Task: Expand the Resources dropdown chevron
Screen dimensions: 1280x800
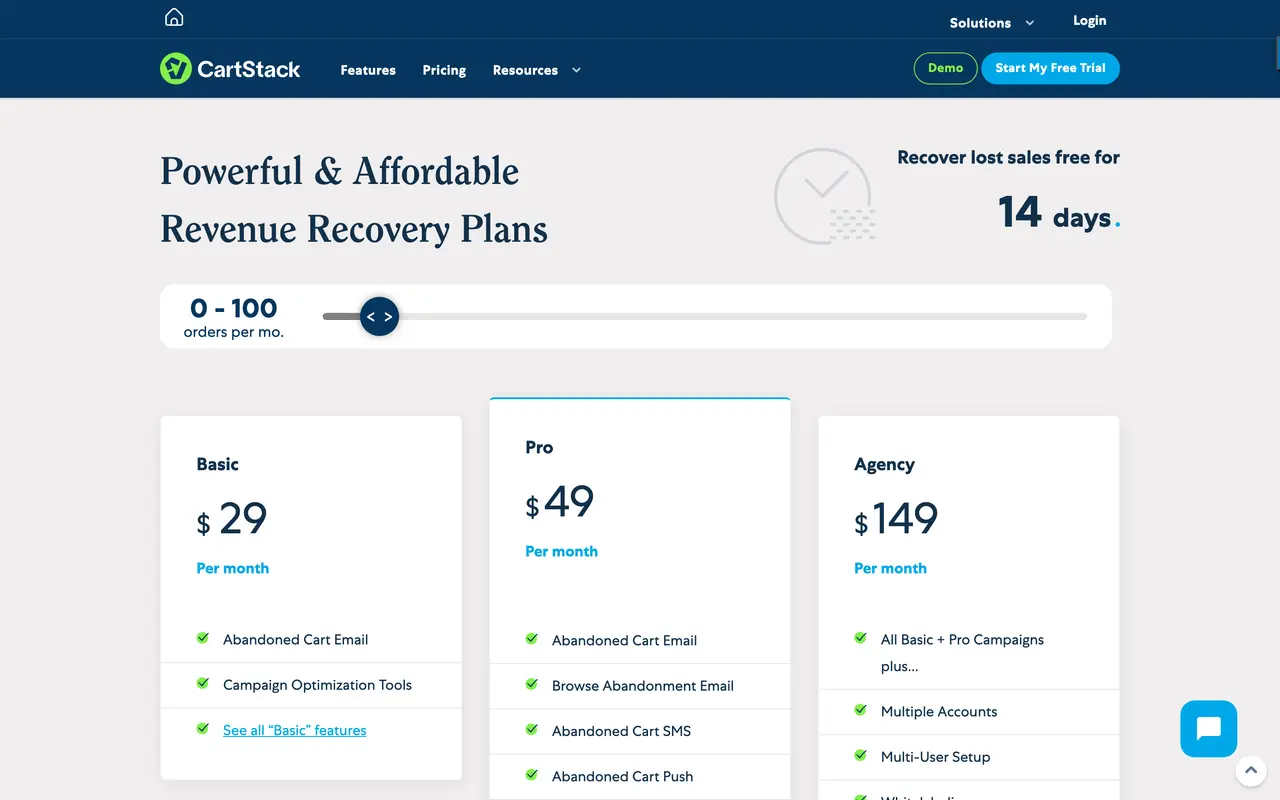Action: click(x=576, y=70)
